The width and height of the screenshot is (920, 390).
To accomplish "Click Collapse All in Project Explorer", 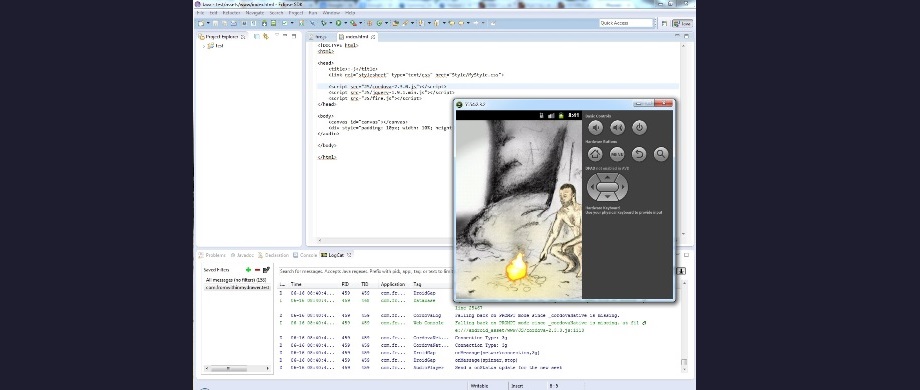I will [257, 36].
